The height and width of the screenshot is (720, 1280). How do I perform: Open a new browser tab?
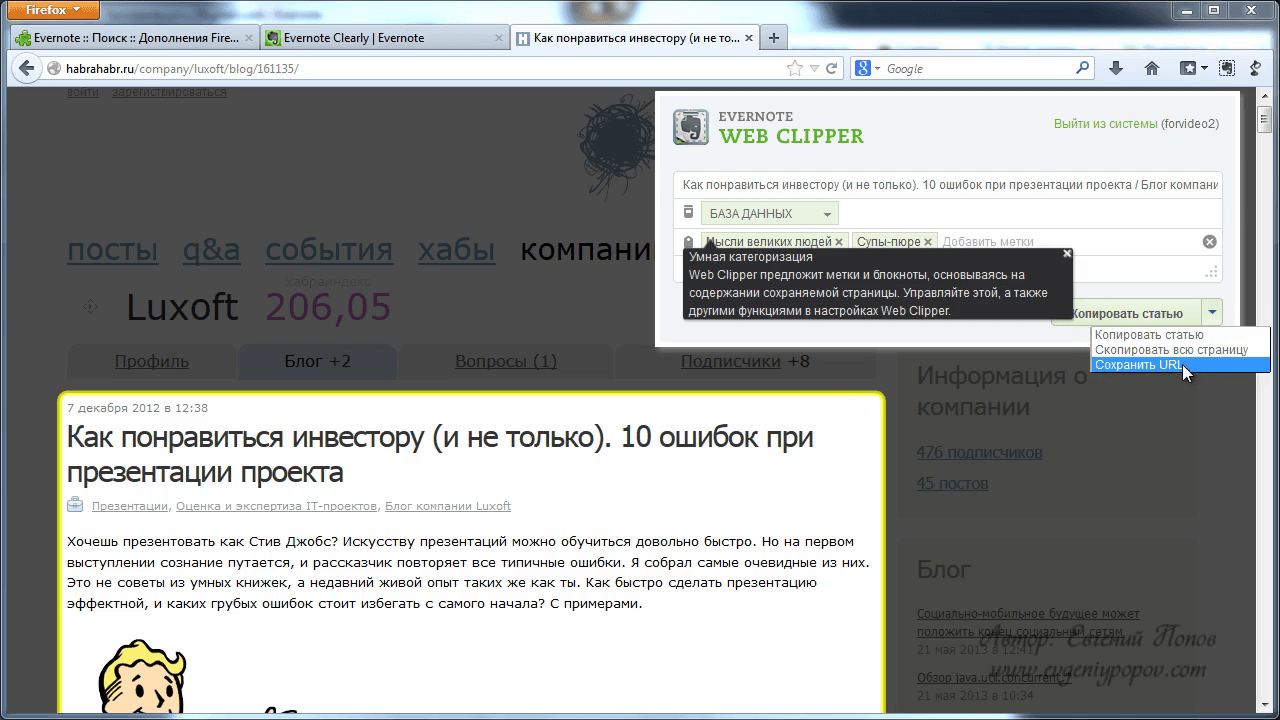click(774, 38)
